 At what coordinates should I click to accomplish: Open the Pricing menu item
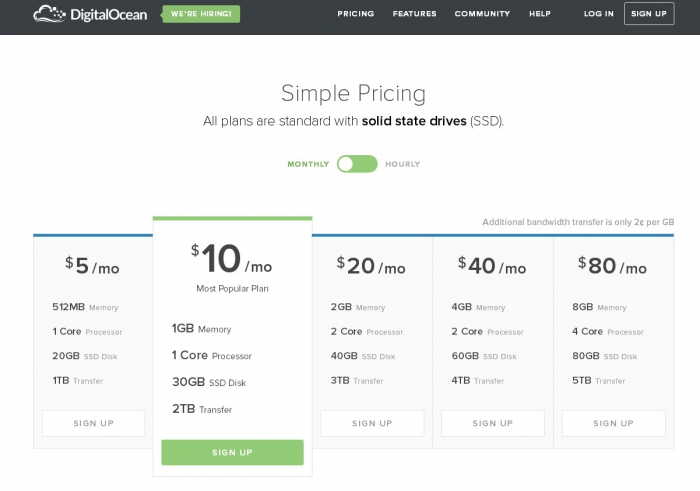pyautogui.click(x=356, y=14)
